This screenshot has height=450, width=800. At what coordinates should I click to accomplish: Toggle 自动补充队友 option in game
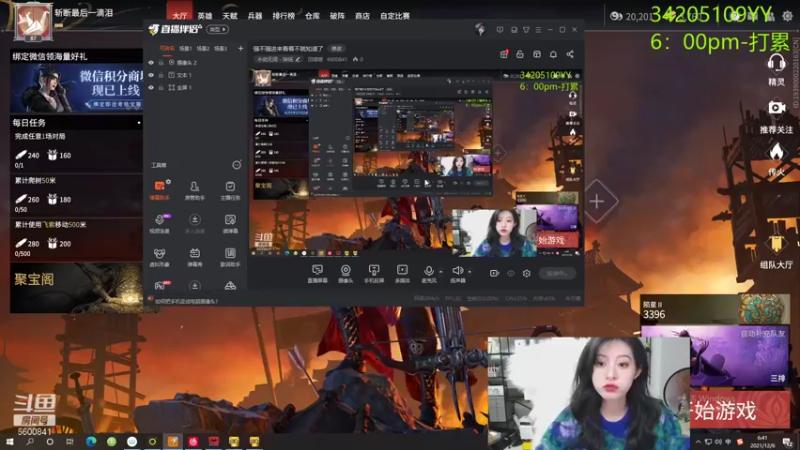pyautogui.click(x=763, y=334)
